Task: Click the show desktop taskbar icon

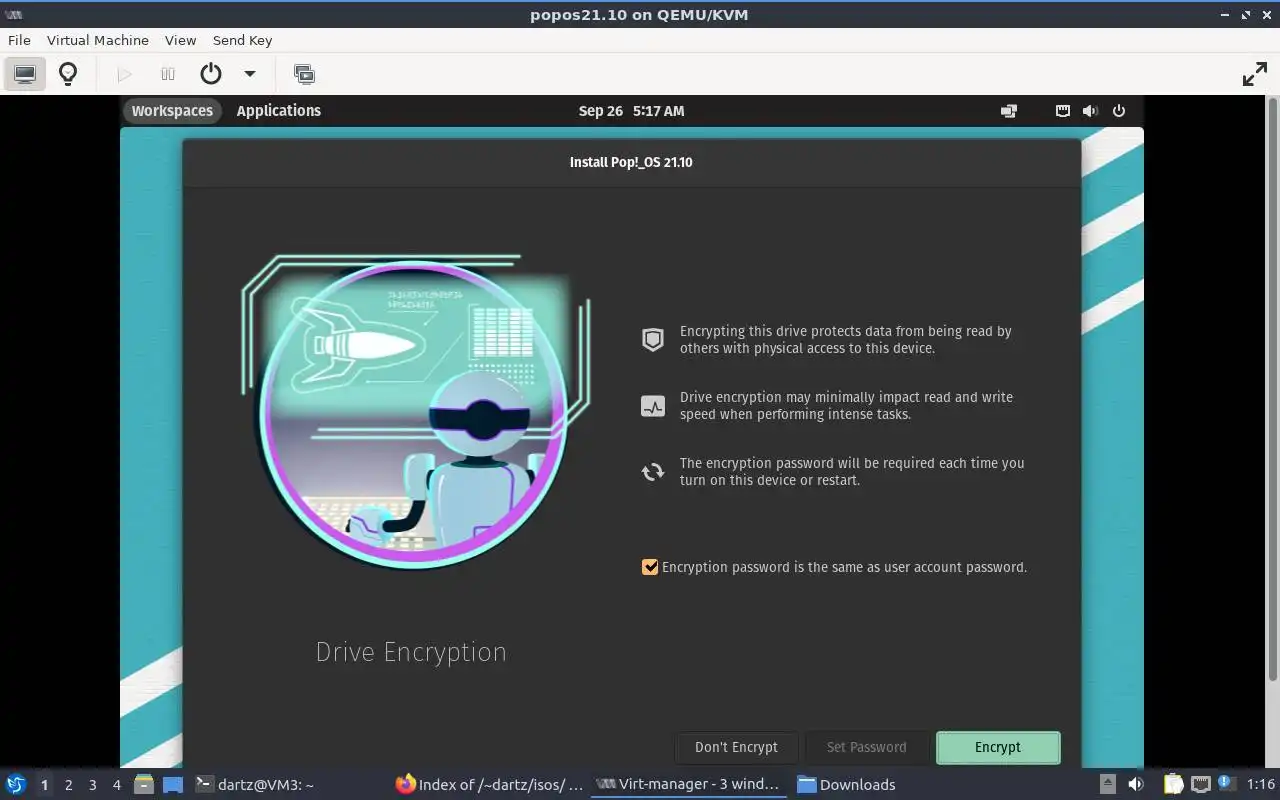Action: click(173, 784)
